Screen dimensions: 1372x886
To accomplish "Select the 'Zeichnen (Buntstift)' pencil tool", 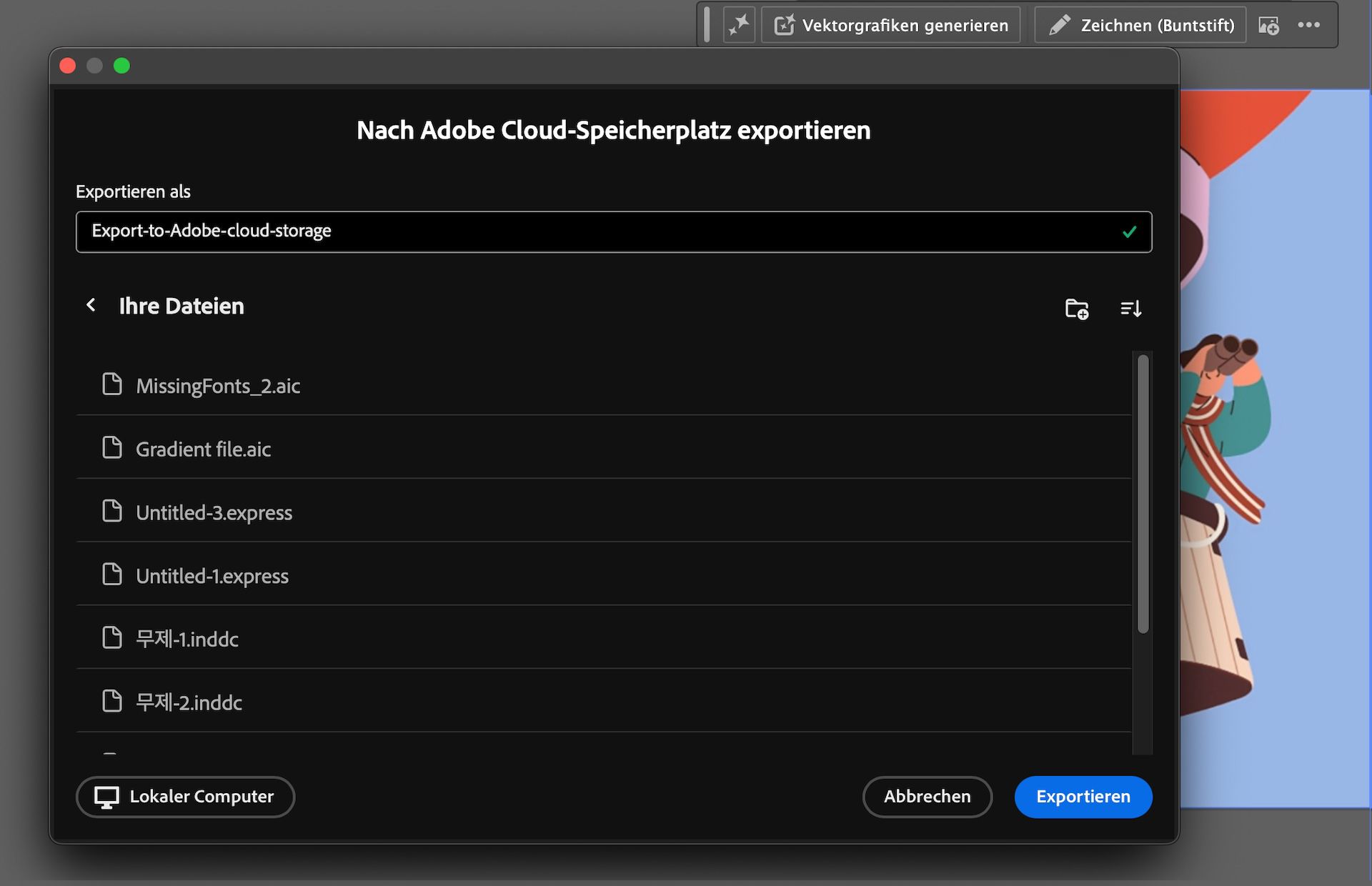I will 1139,25.
